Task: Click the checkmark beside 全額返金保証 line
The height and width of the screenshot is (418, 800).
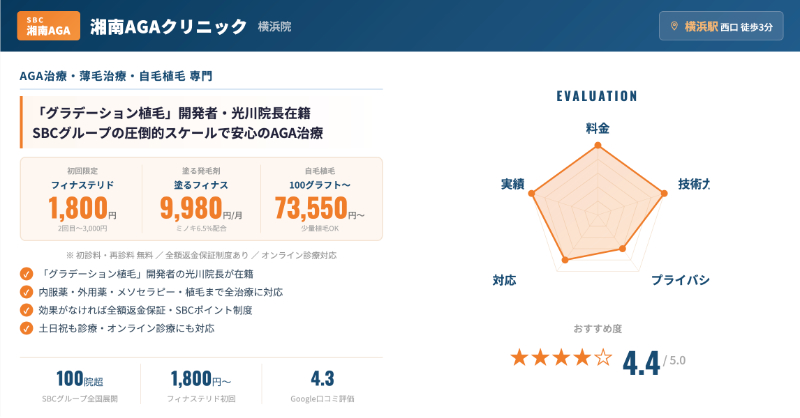Action: coord(26,310)
